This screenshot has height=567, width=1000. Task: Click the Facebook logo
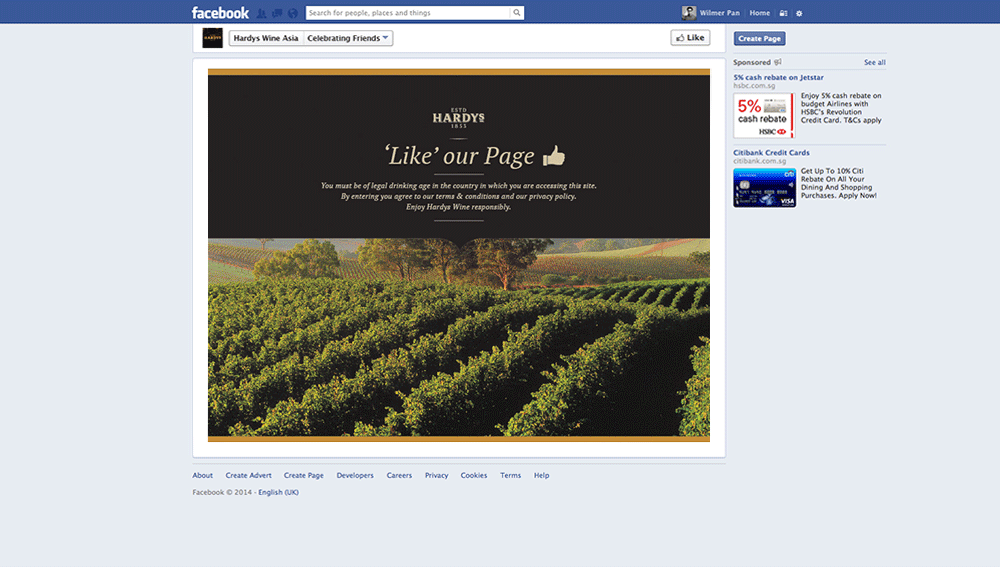[220, 13]
